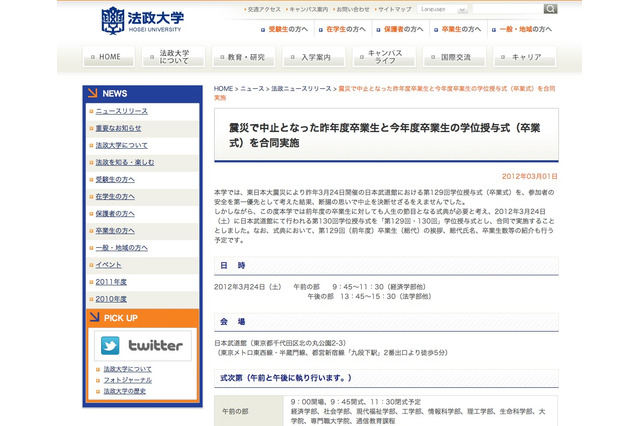The image size is (640, 426).
Task: Open the 法政大学について navigation tab
Action: coord(174,57)
